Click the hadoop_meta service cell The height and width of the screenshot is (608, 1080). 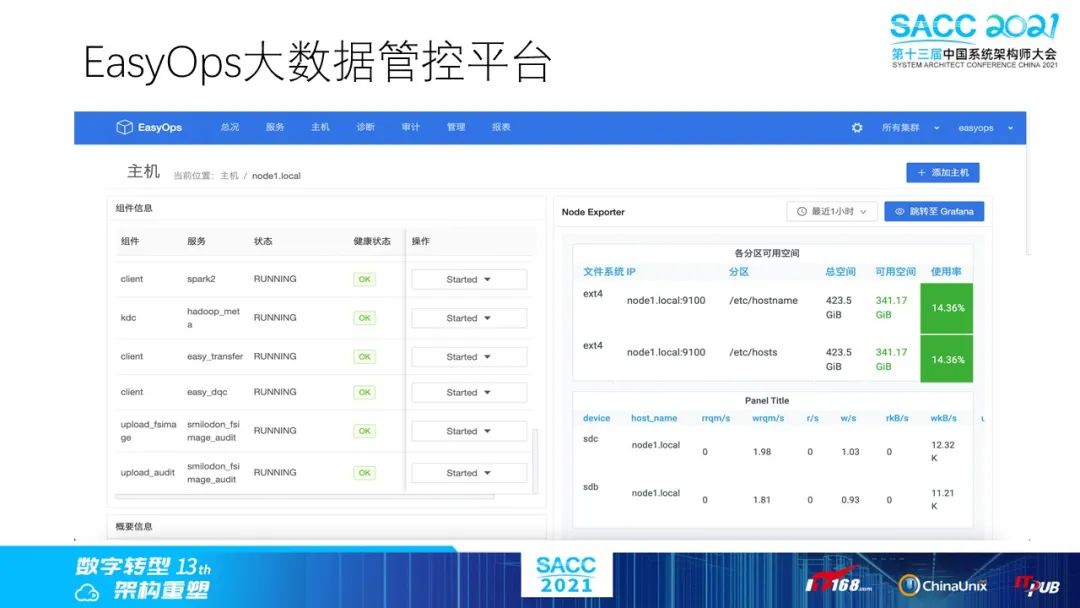214,317
